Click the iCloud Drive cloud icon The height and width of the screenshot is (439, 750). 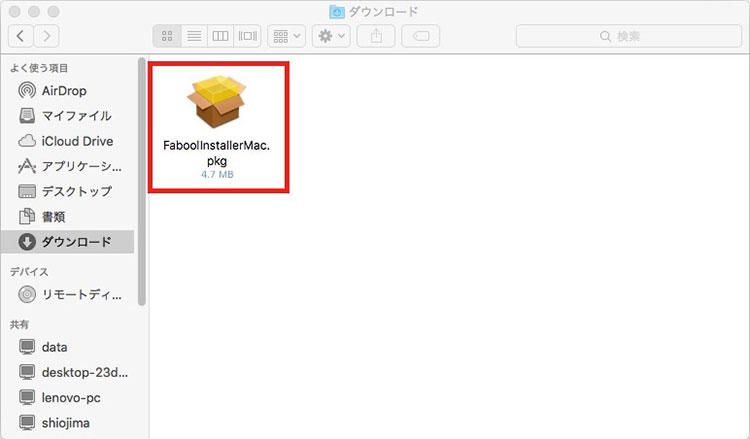[x=27, y=141]
